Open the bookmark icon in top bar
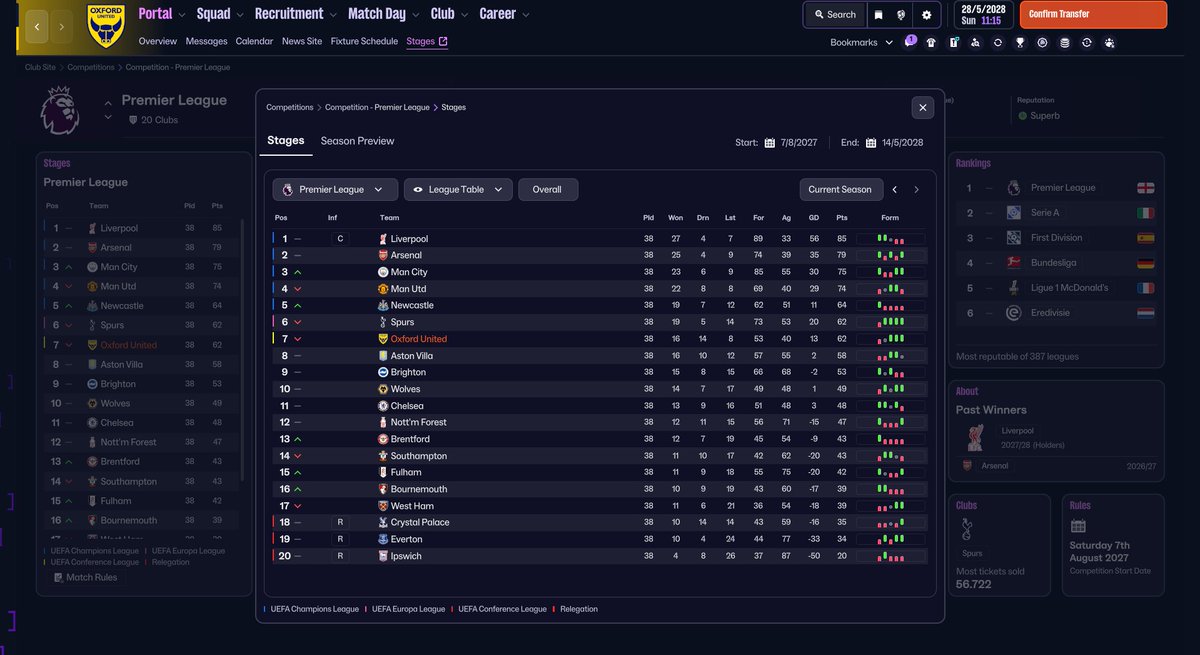The height and width of the screenshot is (655, 1200). pos(878,15)
